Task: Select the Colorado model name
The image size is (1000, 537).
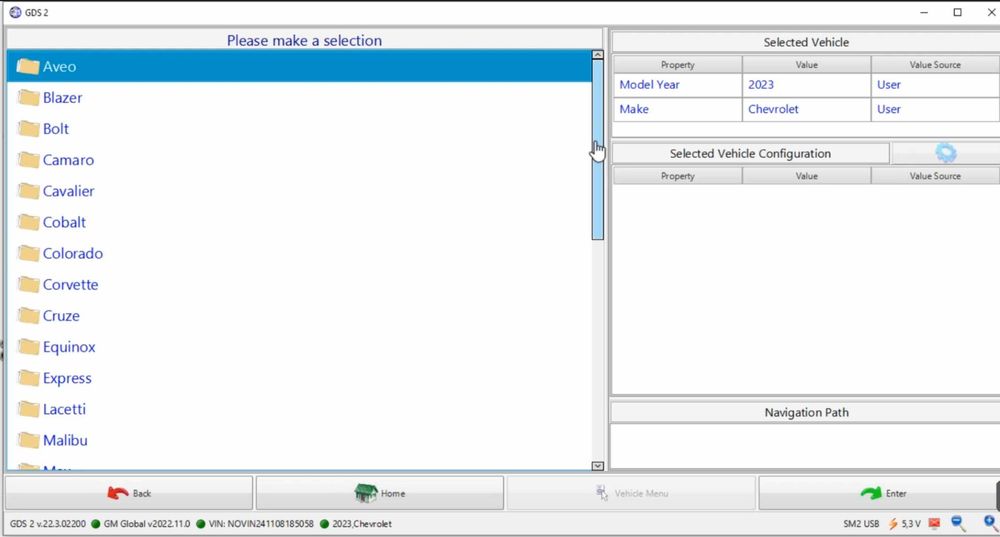Action: (73, 253)
